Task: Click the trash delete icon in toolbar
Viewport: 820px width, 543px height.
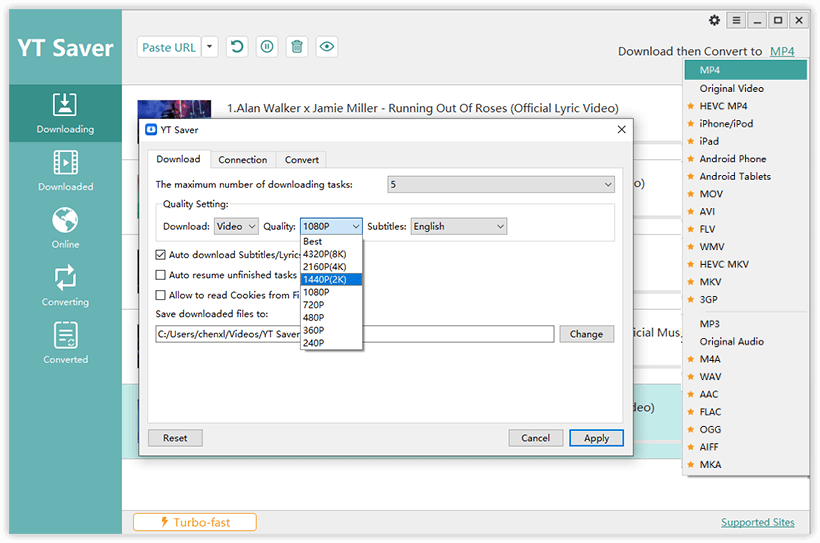Action: (297, 47)
